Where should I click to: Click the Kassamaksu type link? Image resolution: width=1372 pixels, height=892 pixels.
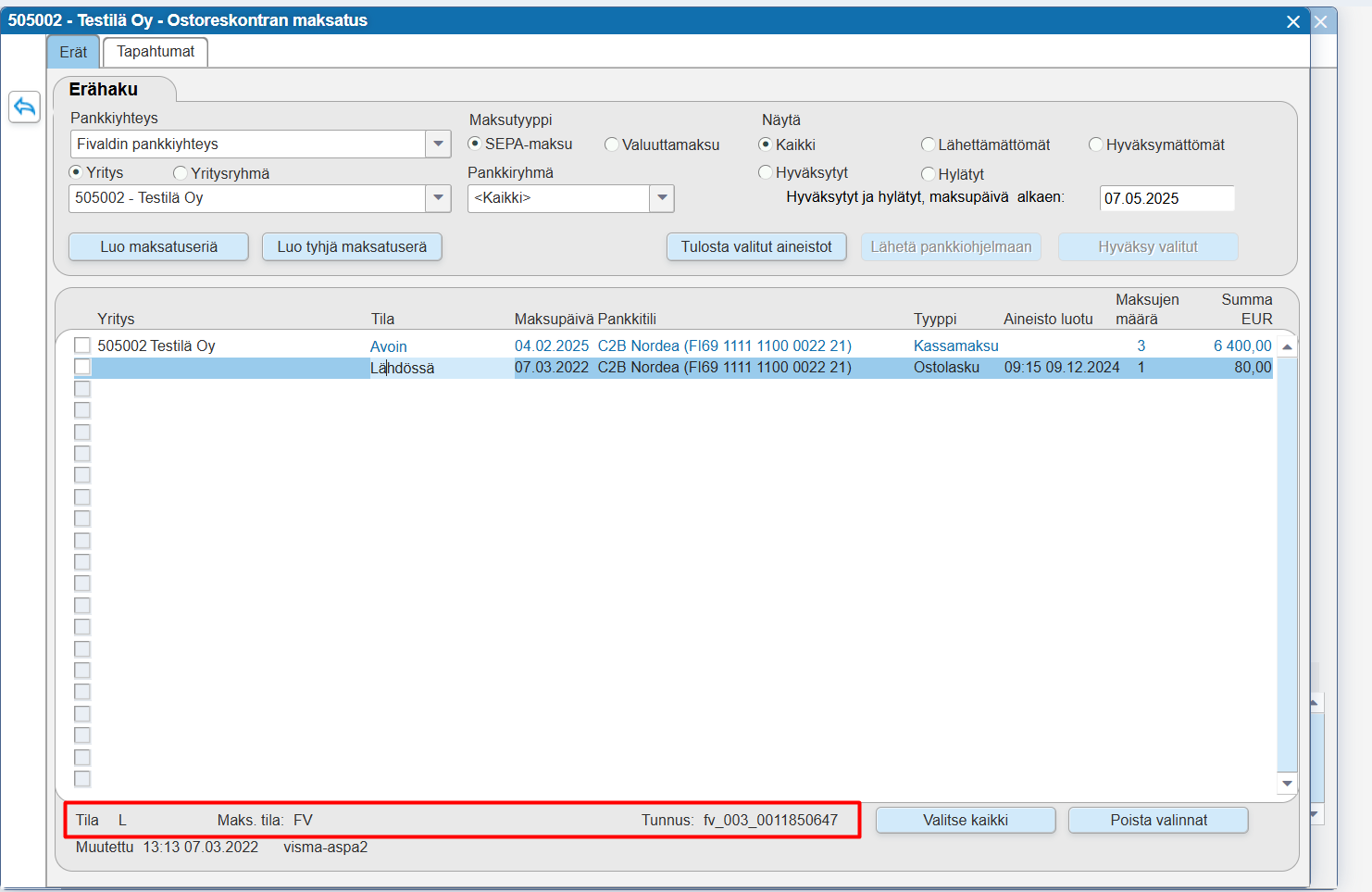tap(956, 345)
